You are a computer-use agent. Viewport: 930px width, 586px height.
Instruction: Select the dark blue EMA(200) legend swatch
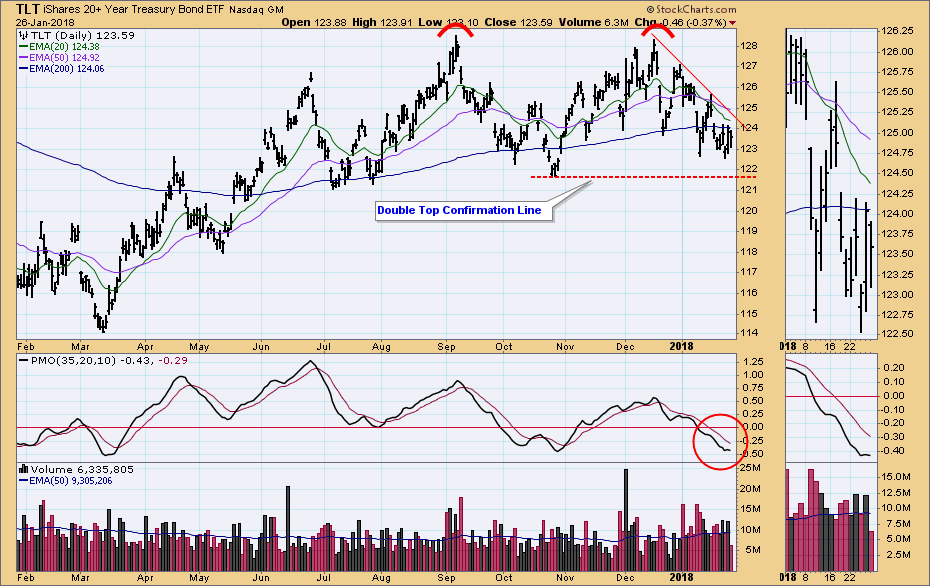pyautogui.click(x=24, y=69)
